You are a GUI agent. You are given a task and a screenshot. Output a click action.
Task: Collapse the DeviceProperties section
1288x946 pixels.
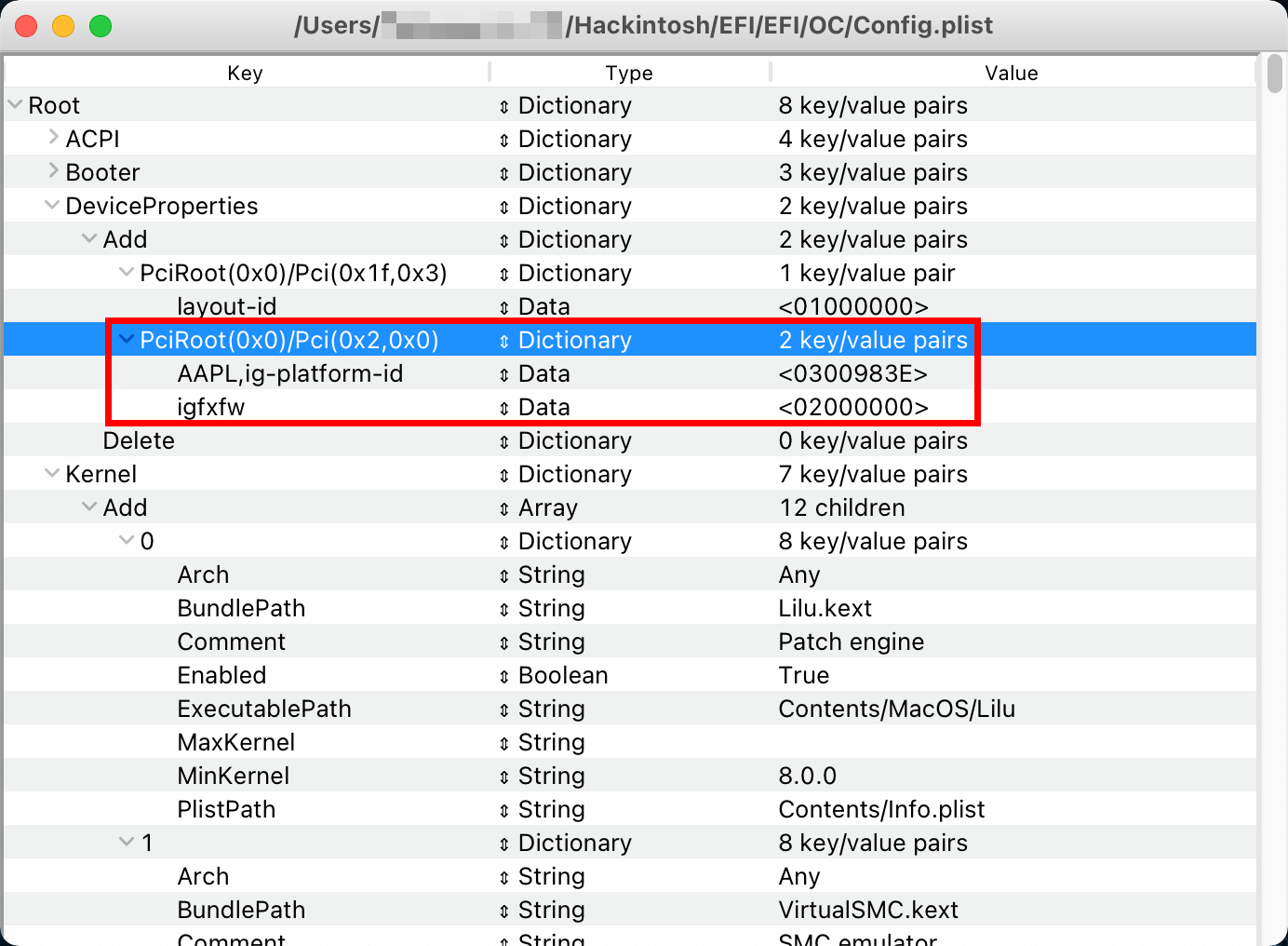coord(52,206)
